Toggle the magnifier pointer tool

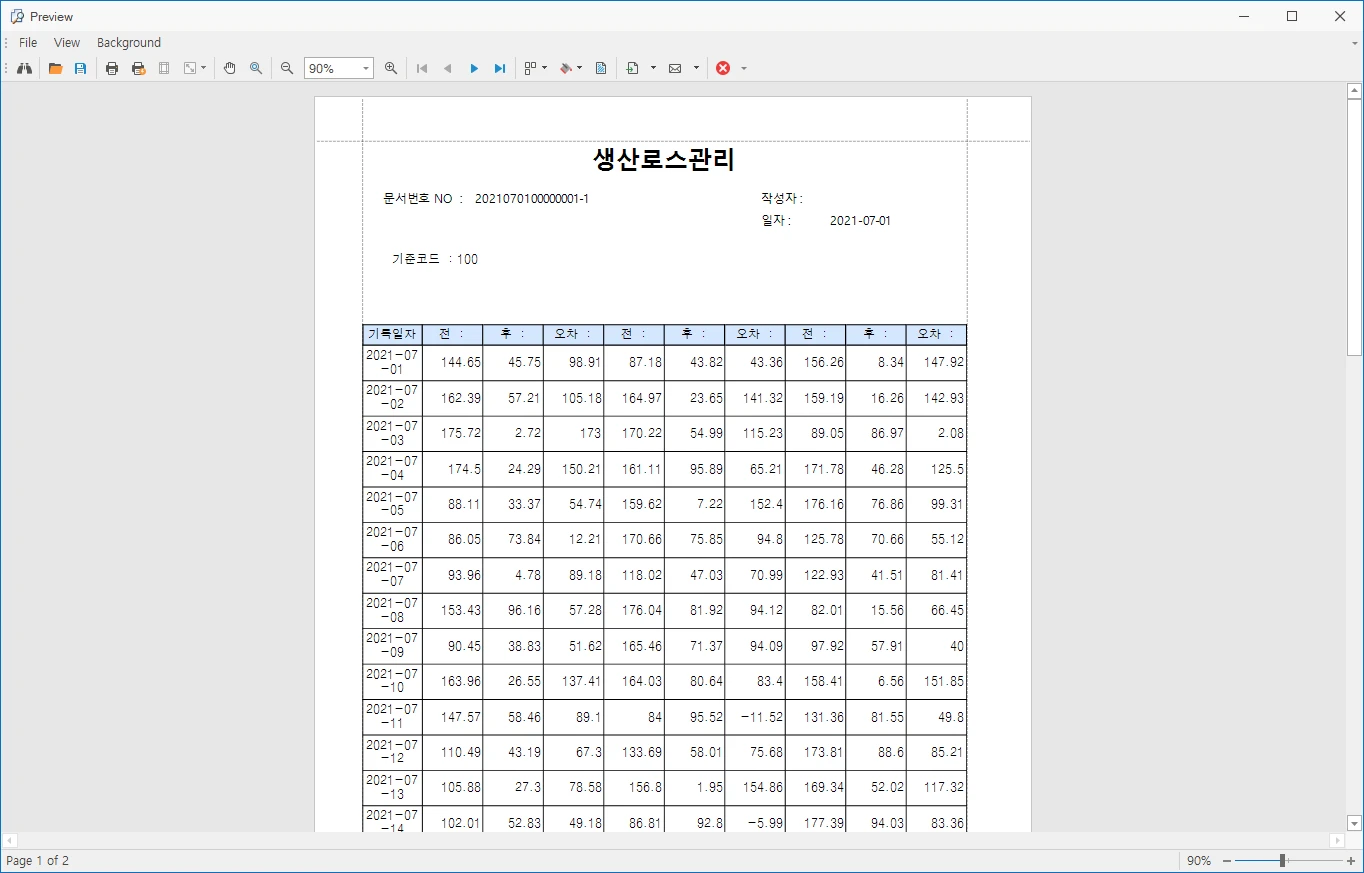pos(256,68)
